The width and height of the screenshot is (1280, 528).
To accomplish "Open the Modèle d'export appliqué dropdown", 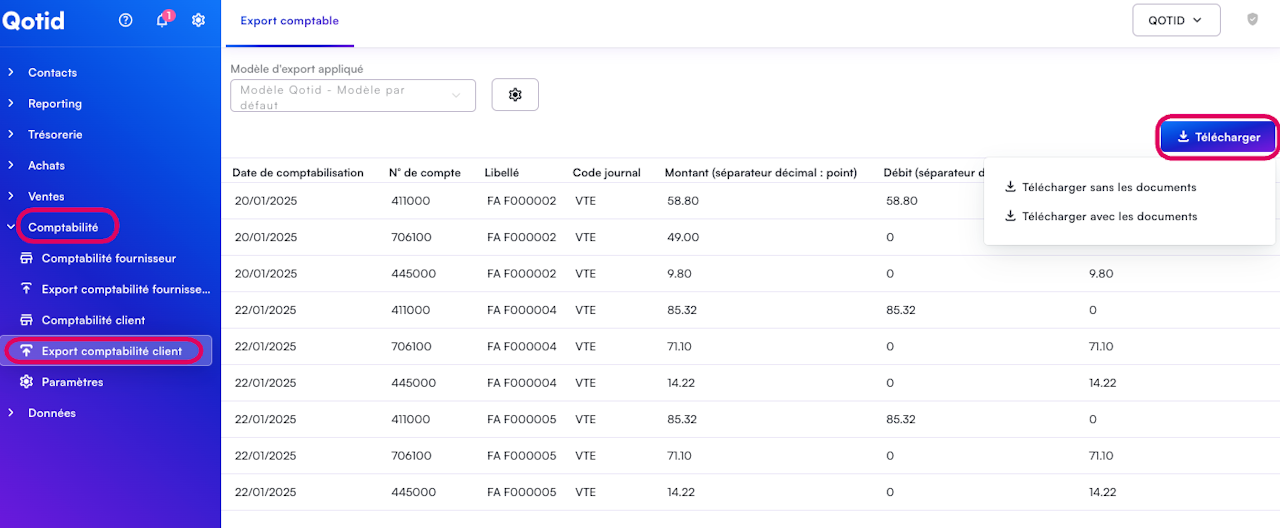I will (352, 95).
